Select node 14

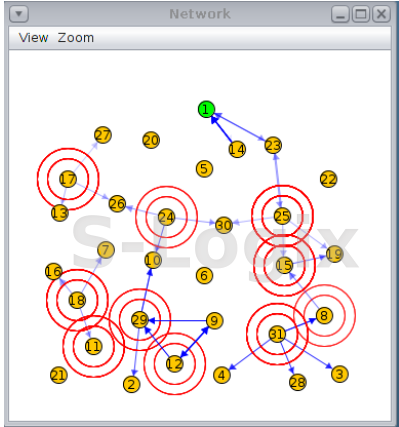237,149
